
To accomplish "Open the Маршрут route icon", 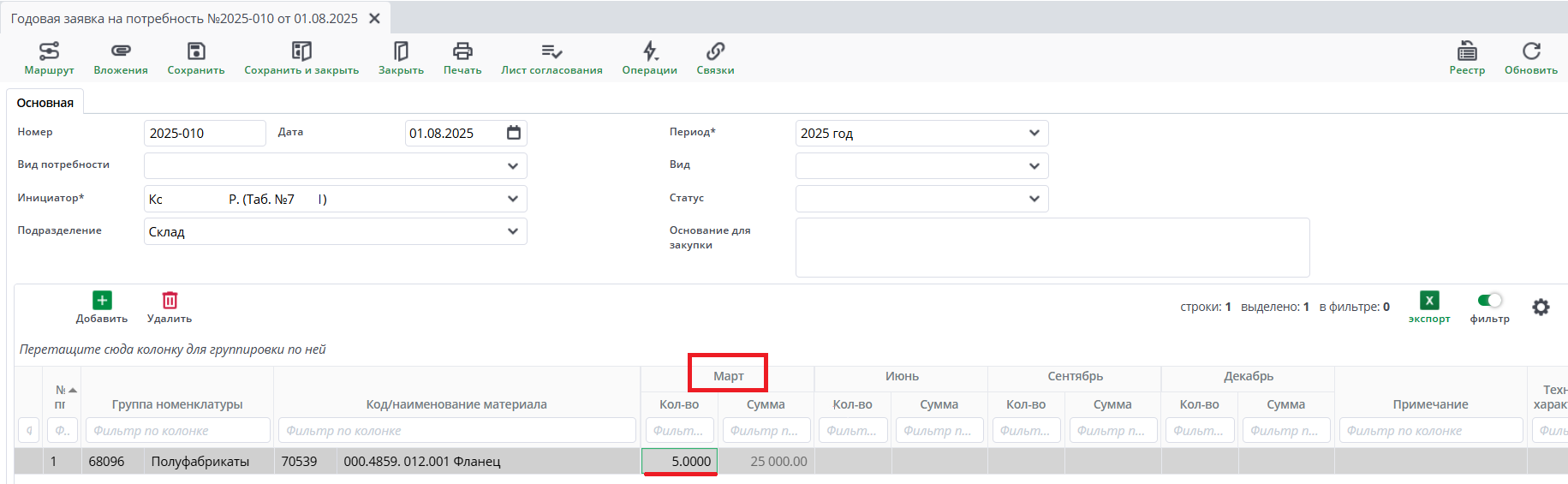I will tap(49, 52).
